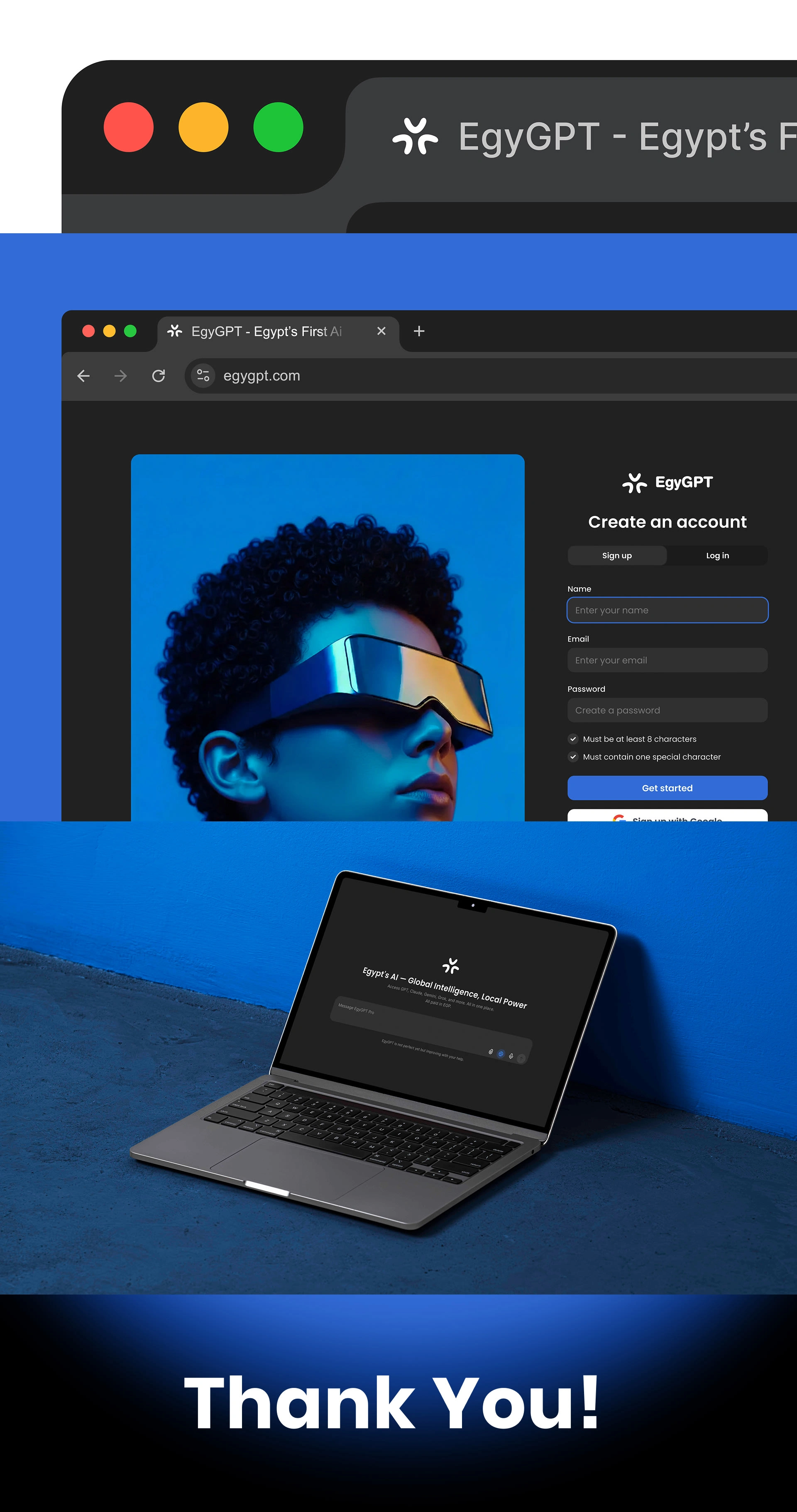Open a new tab with plus icon
The image size is (797, 1512).
point(419,331)
